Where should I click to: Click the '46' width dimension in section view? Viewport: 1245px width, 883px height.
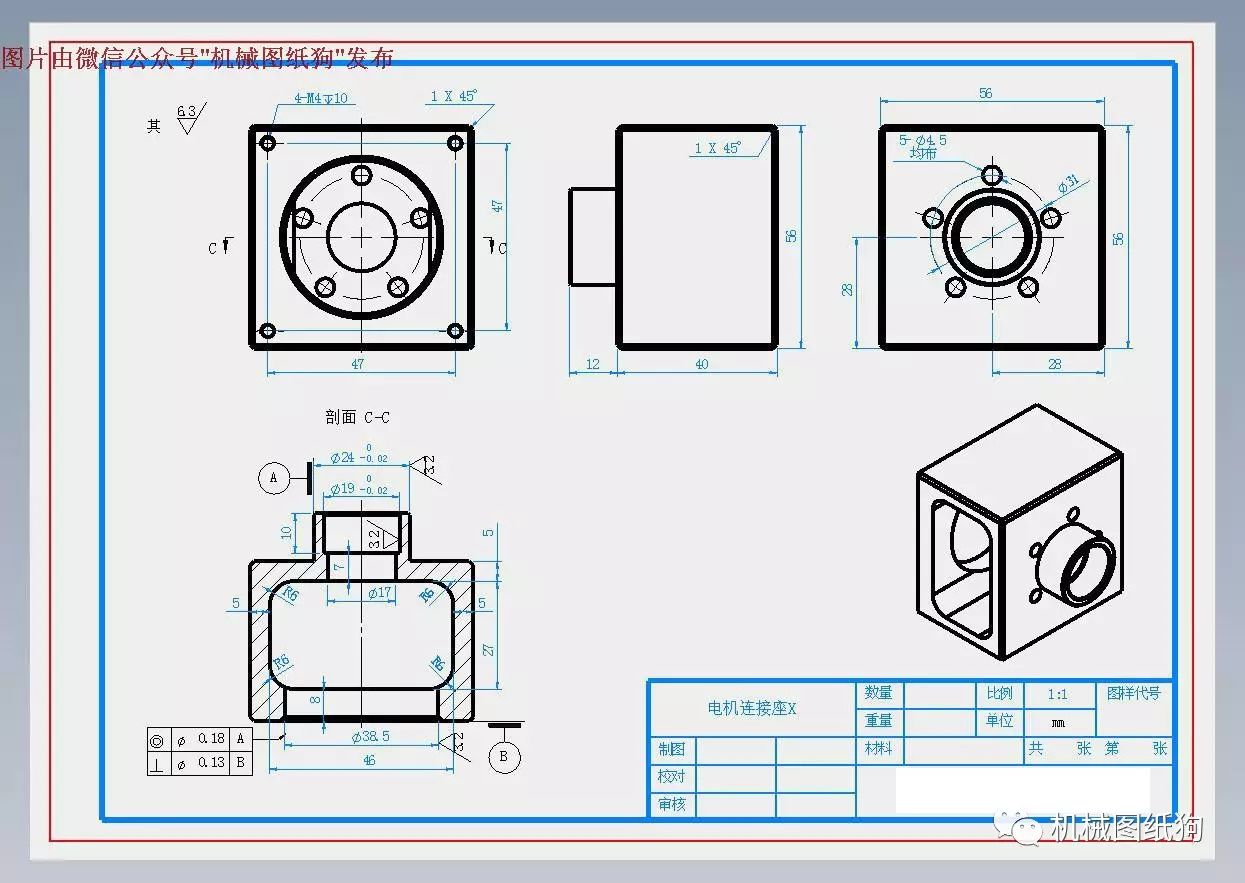pyautogui.click(x=368, y=761)
